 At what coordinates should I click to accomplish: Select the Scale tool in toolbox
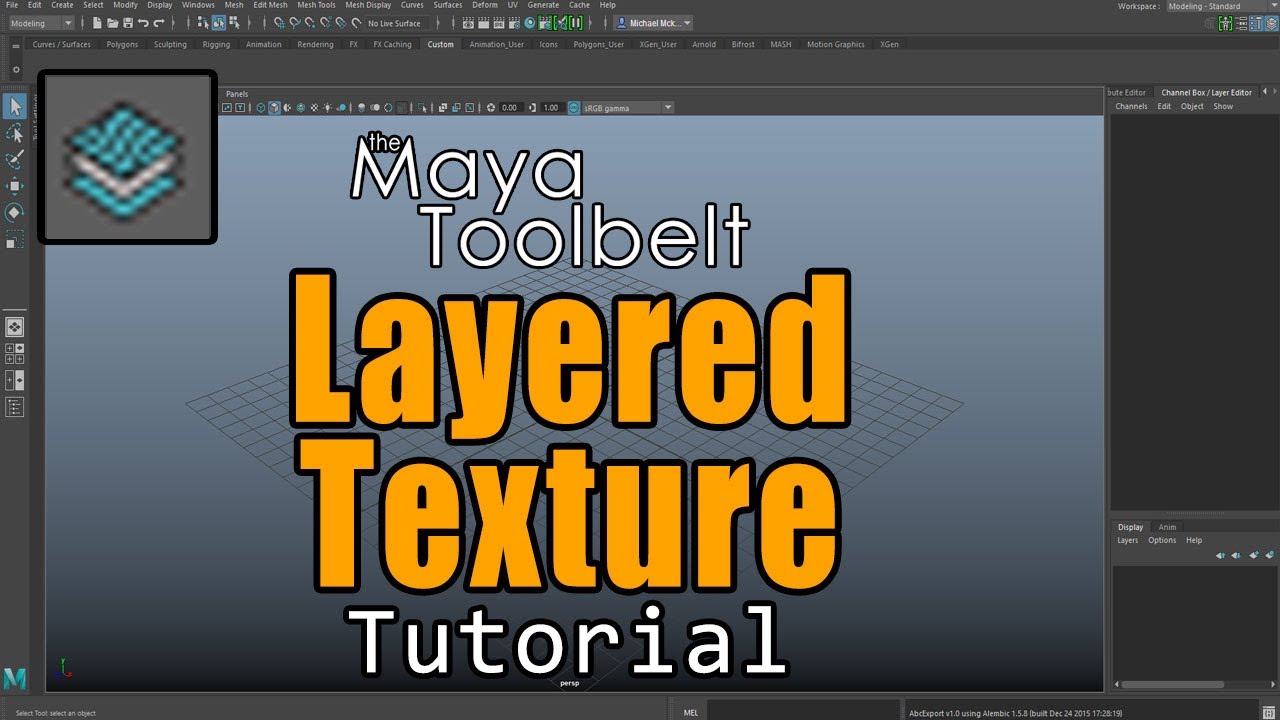click(x=15, y=239)
